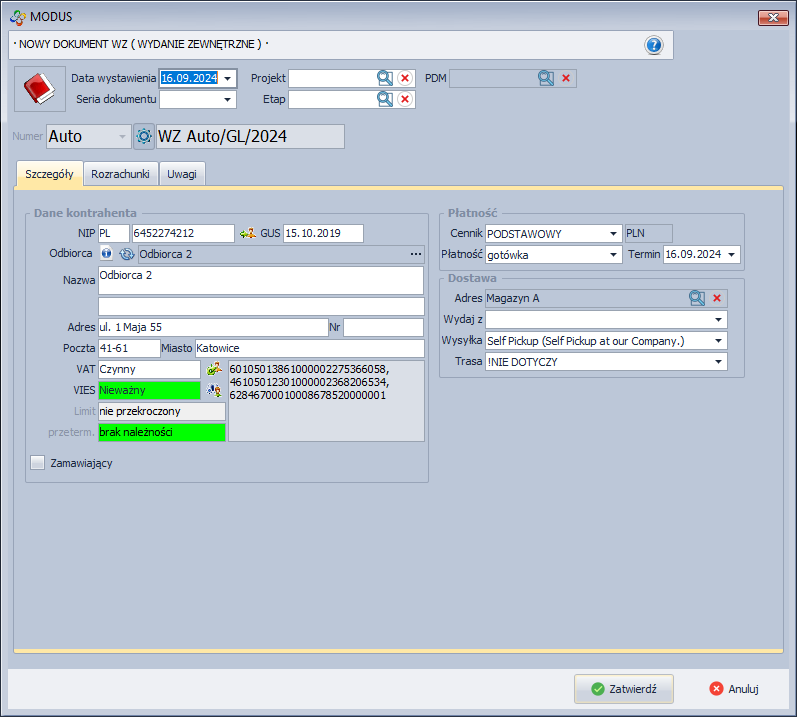Click the red book icon
797x717 pixels.
click(x=39, y=90)
